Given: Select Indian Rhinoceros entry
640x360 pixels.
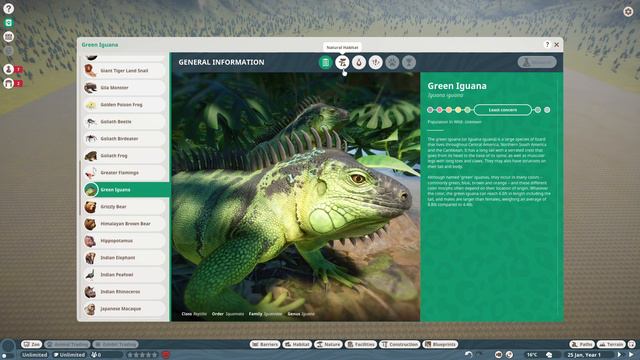Looking at the screenshot, I should (124, 292).
